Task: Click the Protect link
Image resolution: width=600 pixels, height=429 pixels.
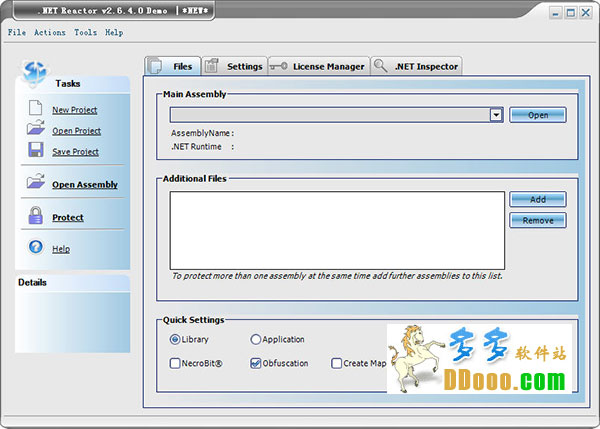Action: (x=68, y=217)
